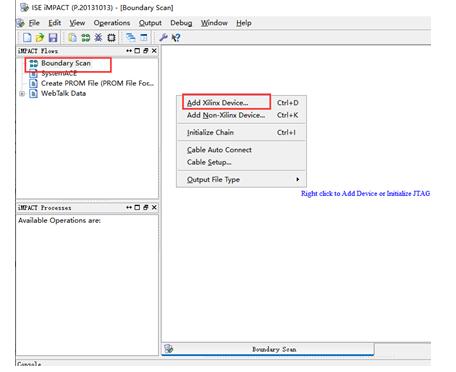Open Output File Type submenu arrow
The height and width of the screenshot is (372, 456).
[298, 179]
